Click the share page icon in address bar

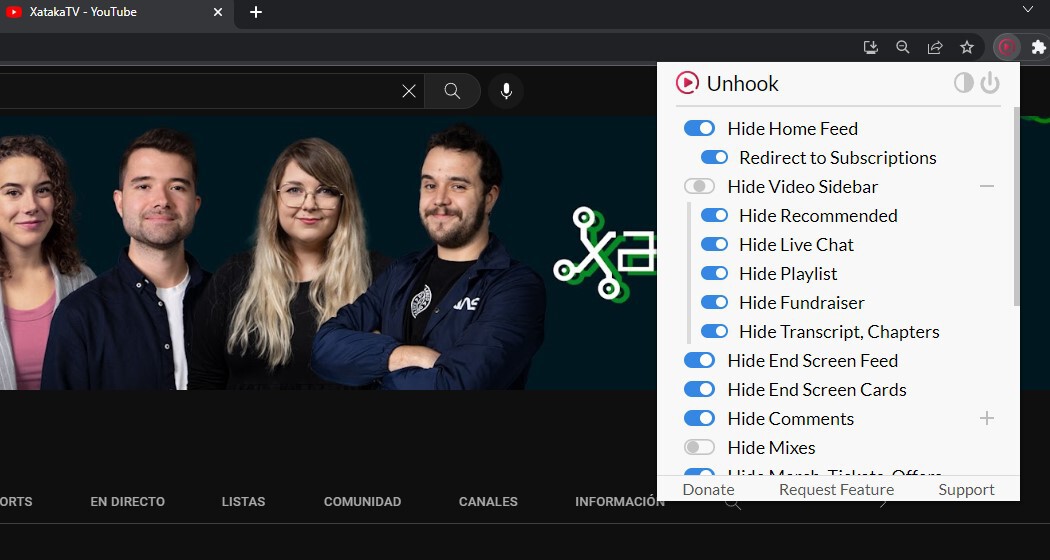point(935,47)
